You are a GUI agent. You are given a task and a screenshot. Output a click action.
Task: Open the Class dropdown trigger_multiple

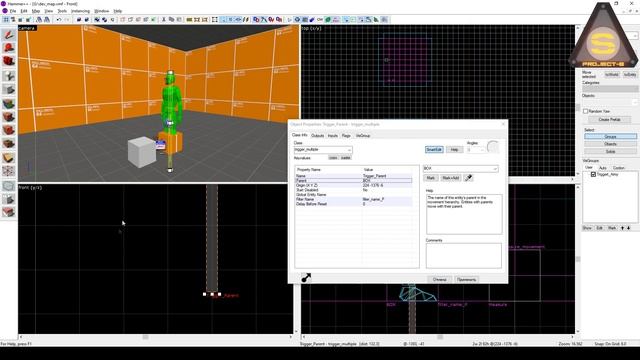coord(323,150)
